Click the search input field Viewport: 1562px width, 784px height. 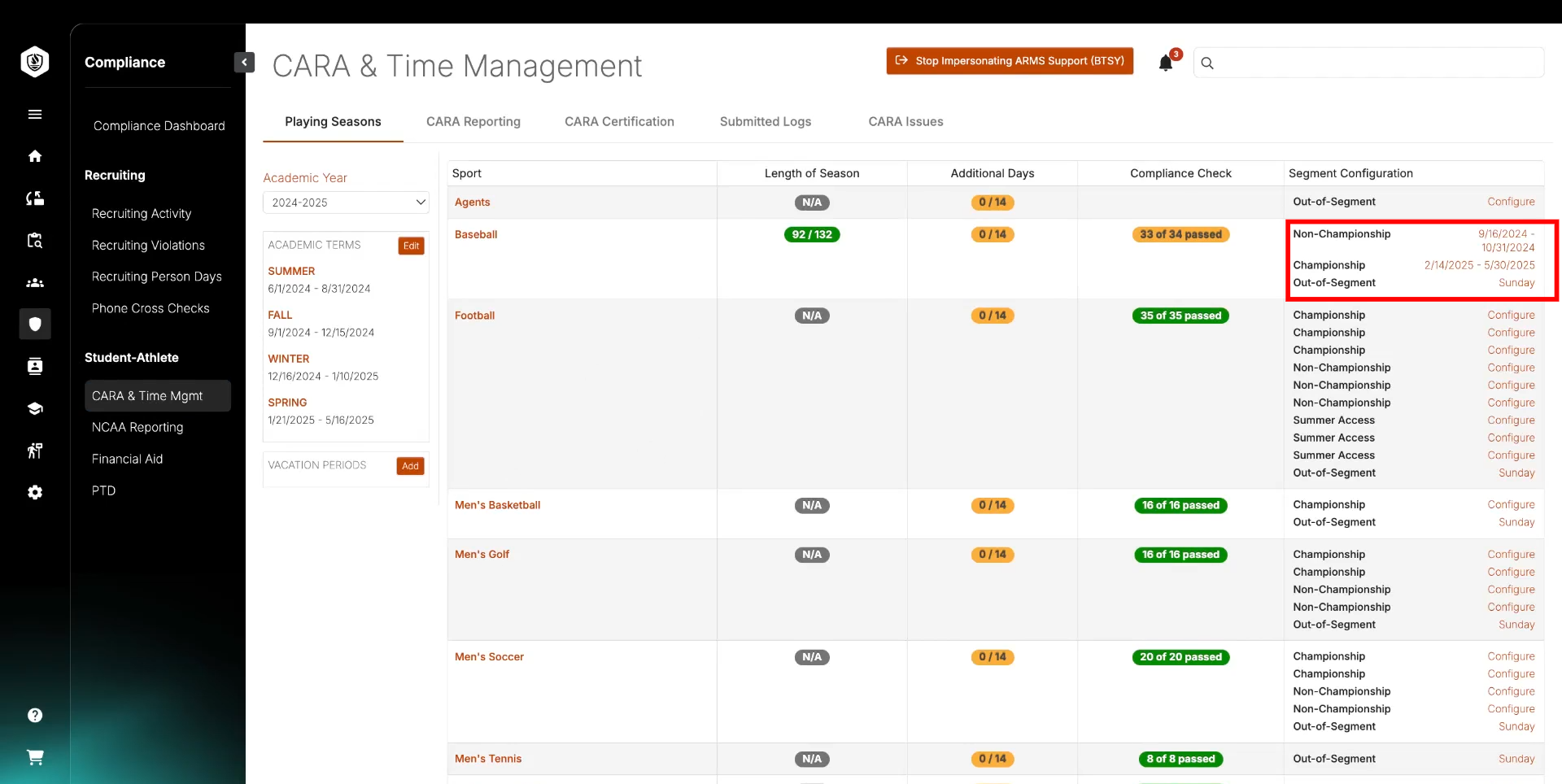point(1375,63)
